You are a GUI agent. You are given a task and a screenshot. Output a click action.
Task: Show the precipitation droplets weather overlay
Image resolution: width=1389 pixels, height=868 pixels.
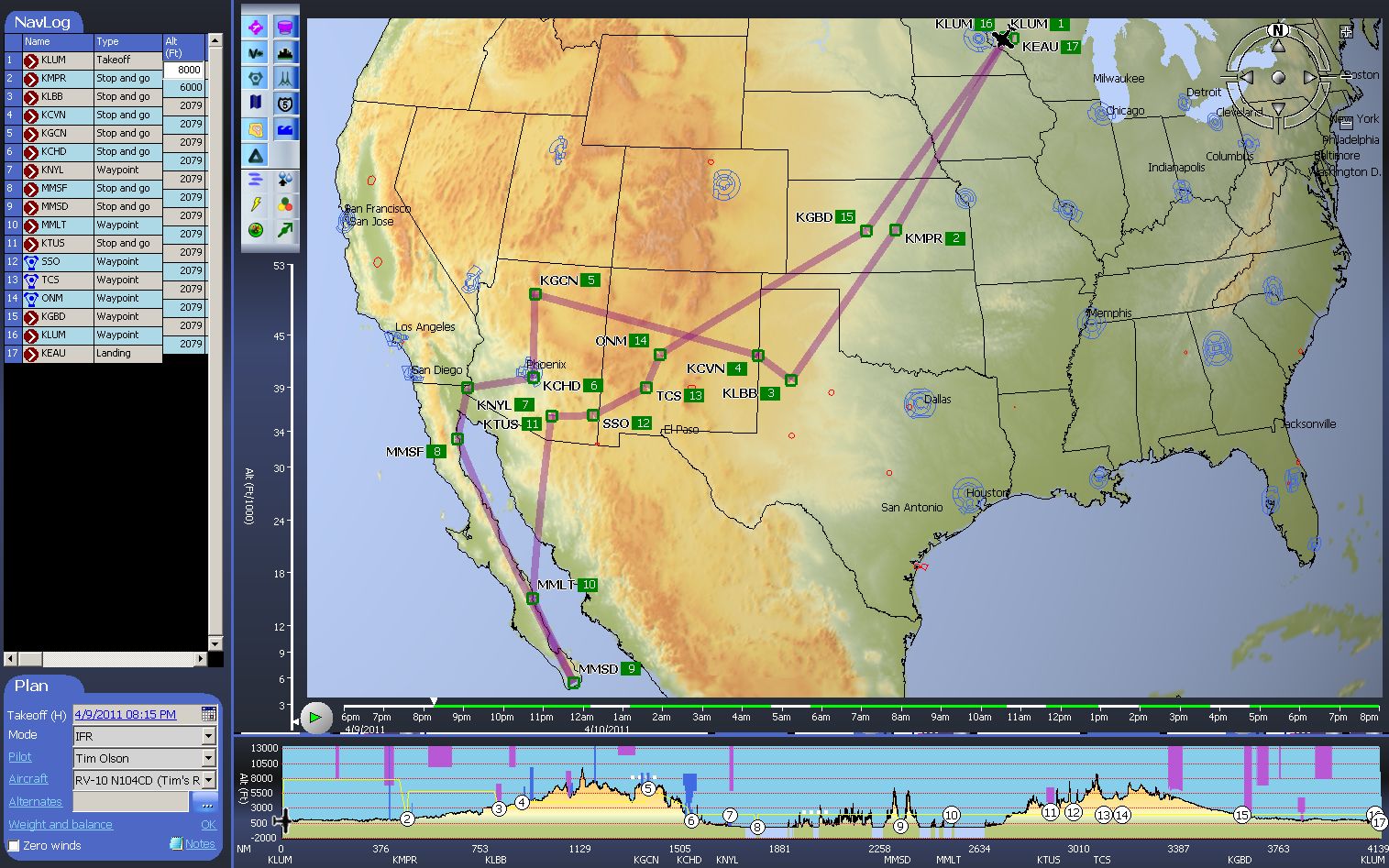tap(286, 180)
